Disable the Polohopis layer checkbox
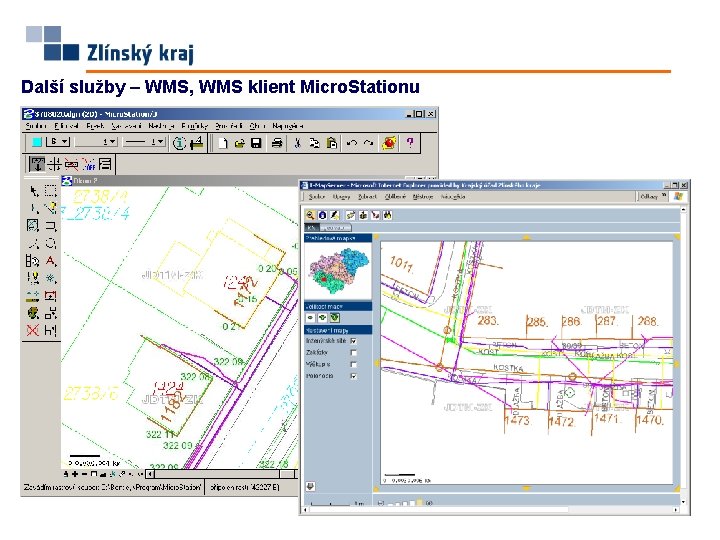The height and width of the screenshot is (540, 720). [354, 376]
